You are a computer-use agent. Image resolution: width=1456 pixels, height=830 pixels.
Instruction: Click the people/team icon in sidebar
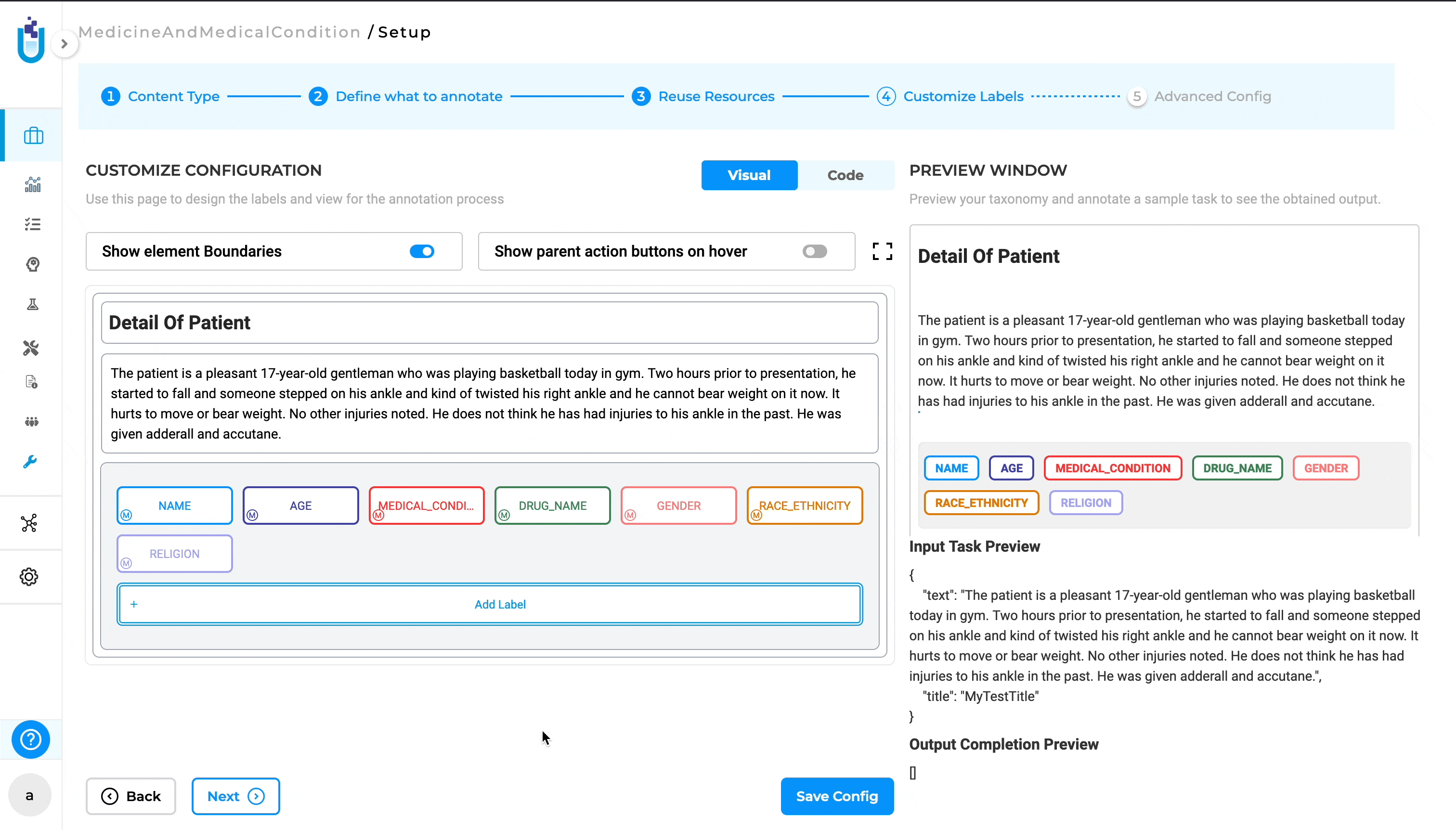[x=32, y=421]
